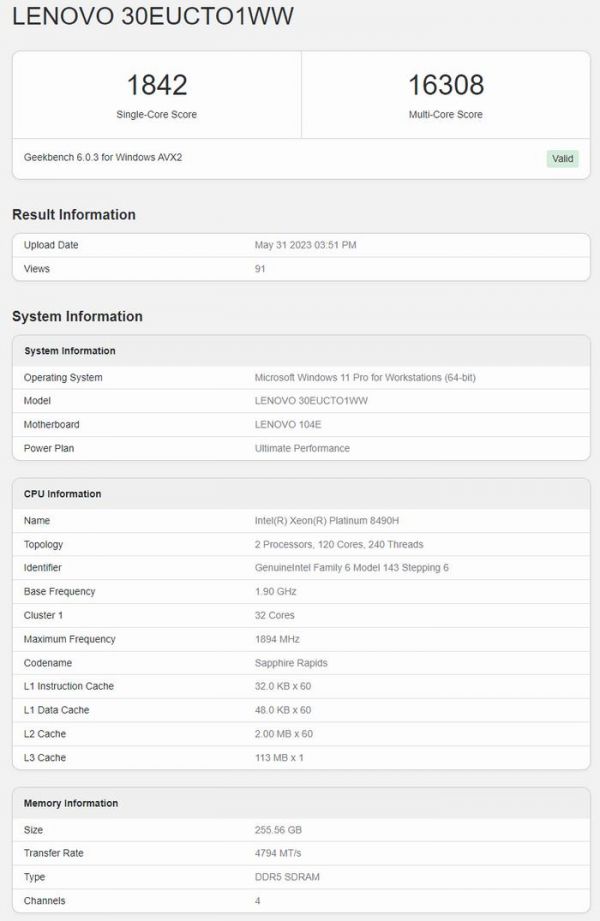Viewport: 600px width, 921px height.
Task: Select the Geekbench 6.0.3 for Windows AVX2 text
Action: [103, 157]
